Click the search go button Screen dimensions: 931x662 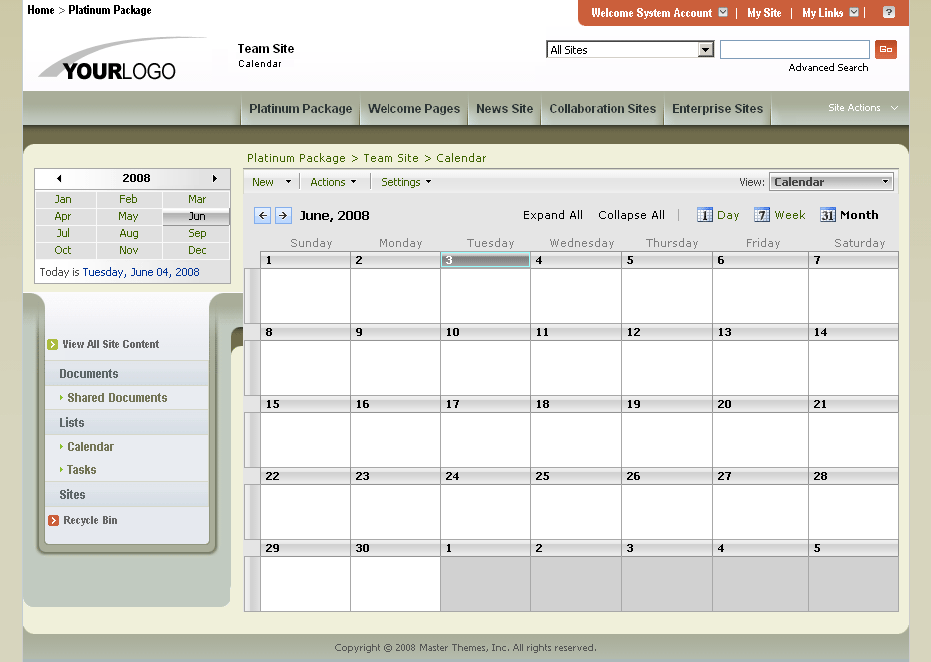click(886, 50)
